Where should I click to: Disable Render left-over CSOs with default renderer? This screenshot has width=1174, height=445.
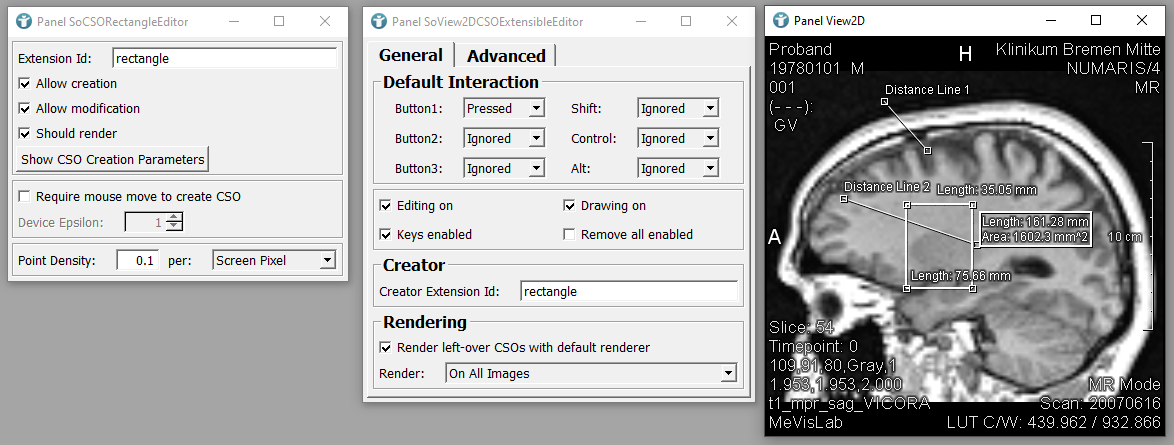coord(386,348)
